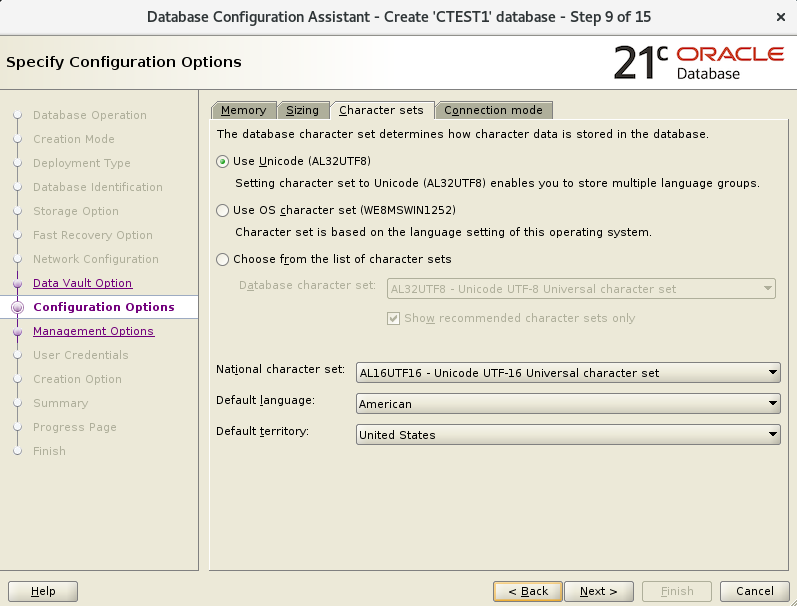Cancel the database creation wizard
Viewport: 797px width, 606px height.
coord(755,591)
